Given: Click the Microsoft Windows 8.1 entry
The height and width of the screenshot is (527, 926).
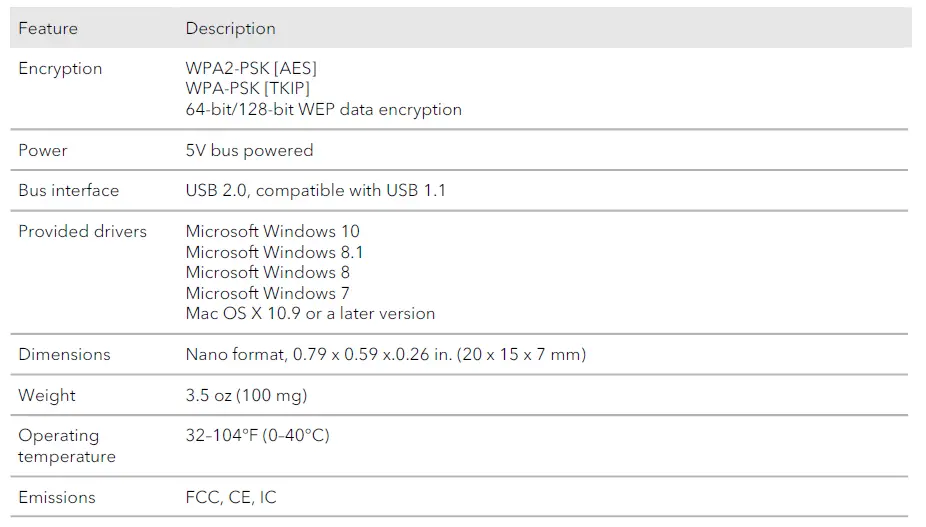Looking at the screenshot, I should [x=274, y=252].
